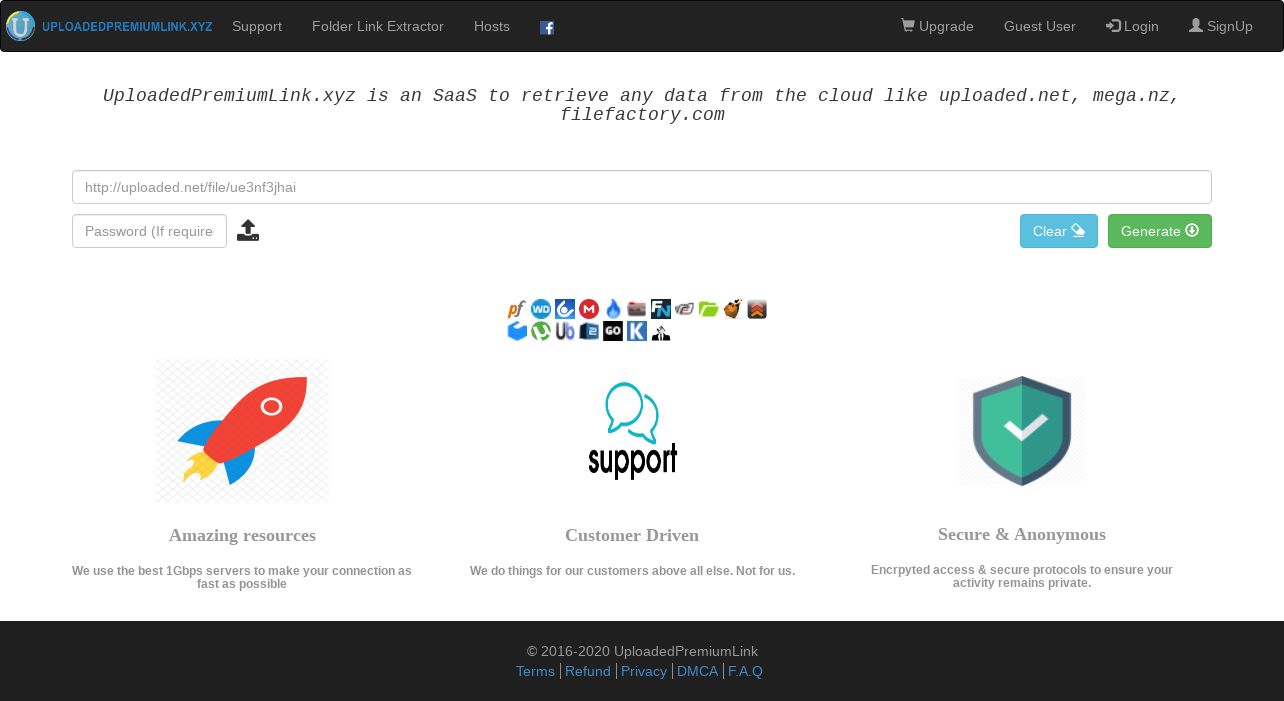
Task: Click the Guest User item
Action: pyautogui.click(x=1040, y=26)
